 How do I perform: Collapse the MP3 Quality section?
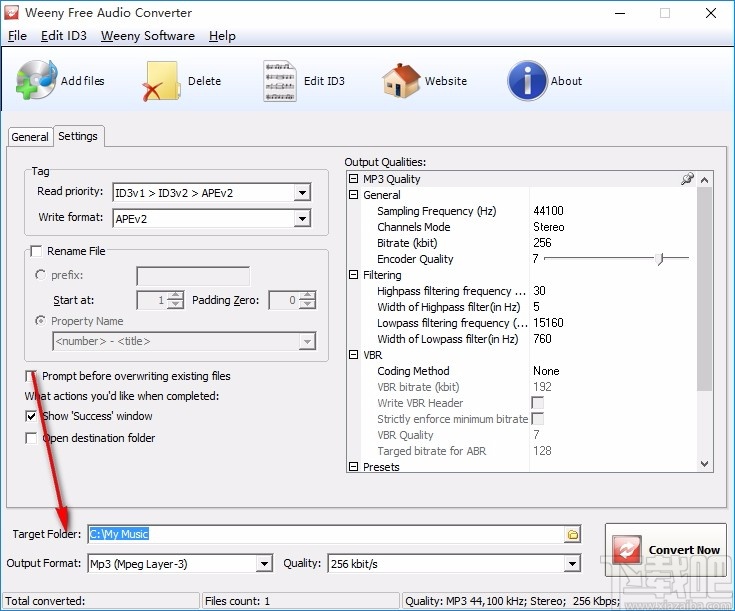(353, 179)
